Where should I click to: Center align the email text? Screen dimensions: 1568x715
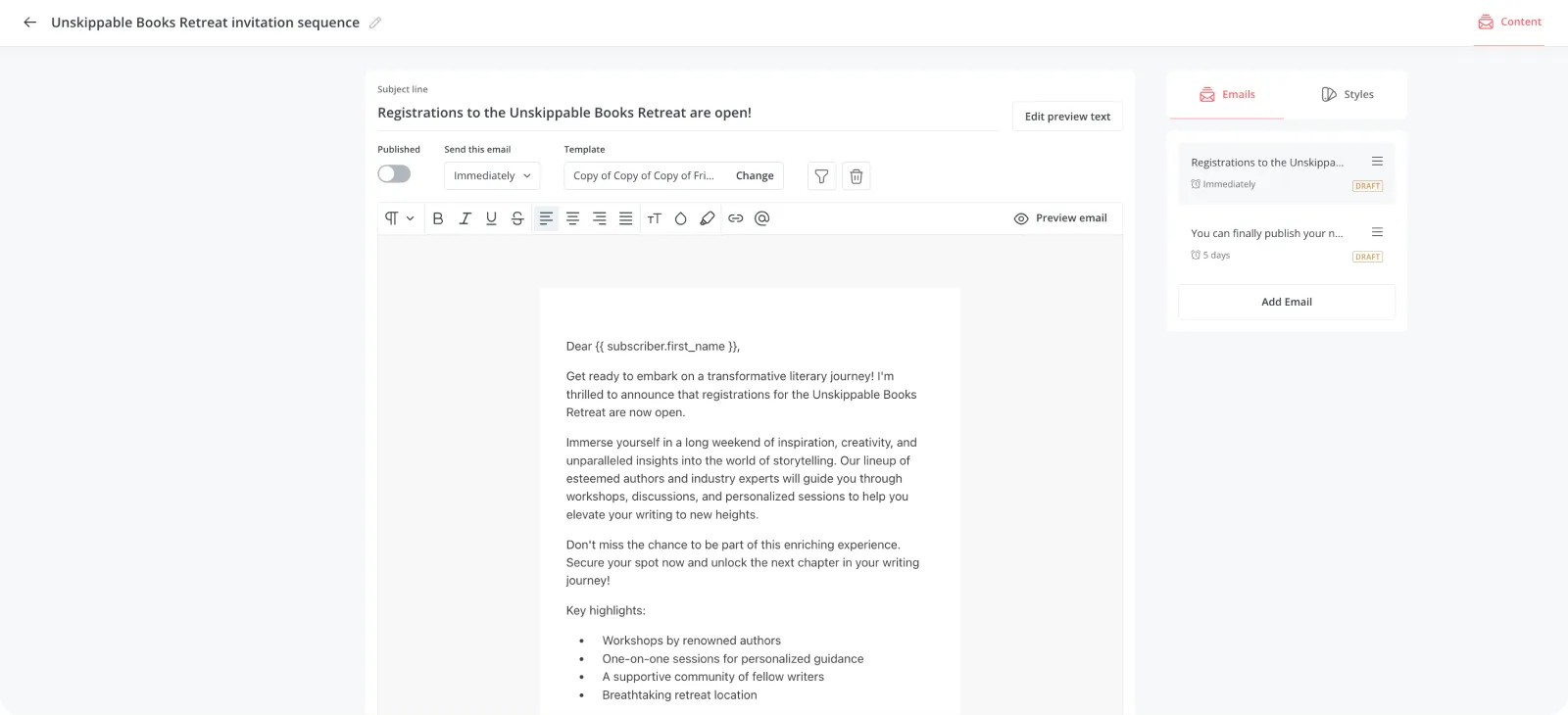[572, 218]
